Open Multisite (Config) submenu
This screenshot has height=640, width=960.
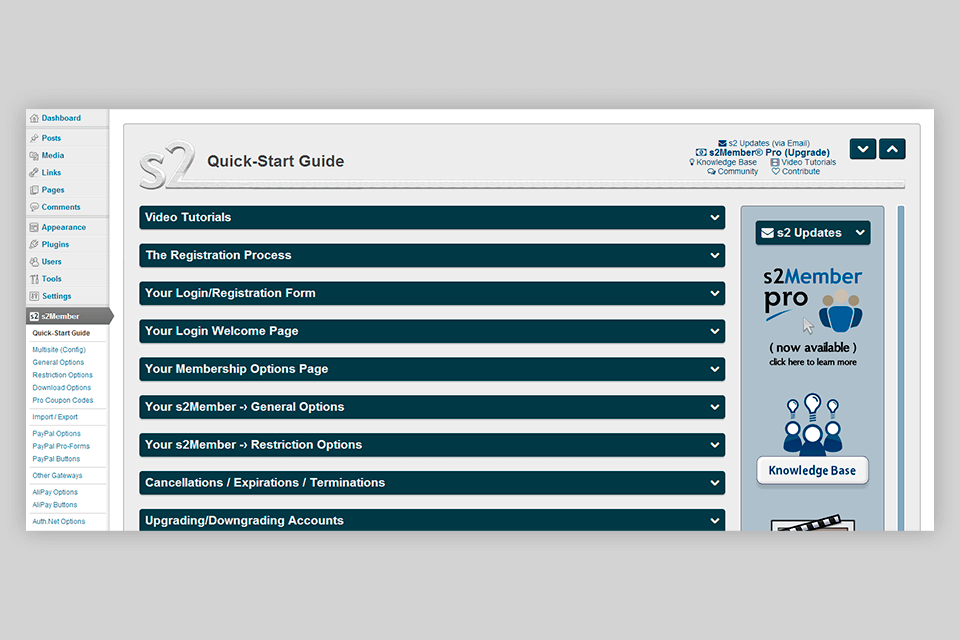click(59, 350)
